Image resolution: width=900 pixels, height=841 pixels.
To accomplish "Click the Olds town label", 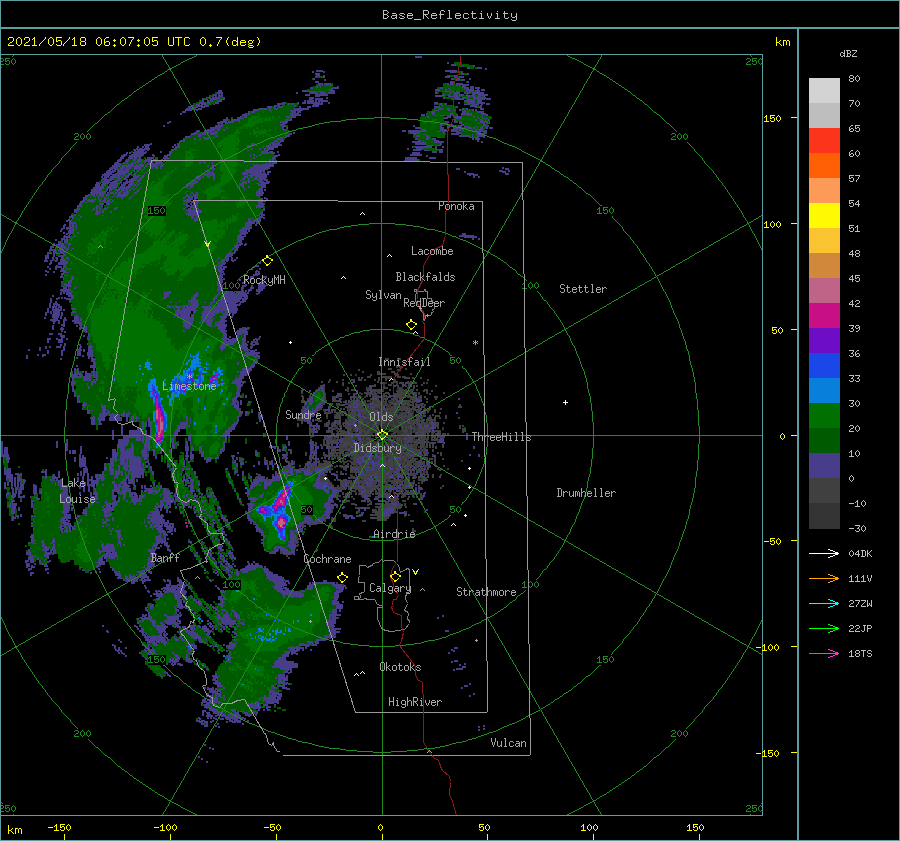I will point(381,417).
